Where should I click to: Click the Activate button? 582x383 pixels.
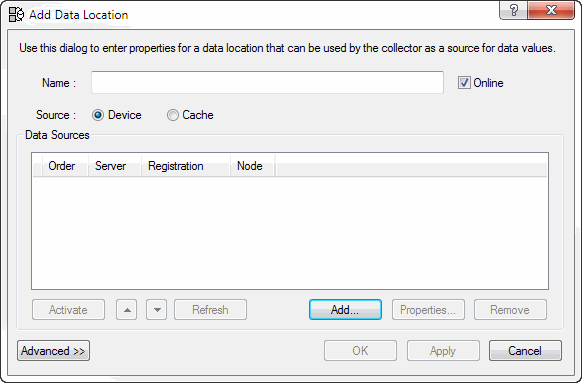click(68, 310)
